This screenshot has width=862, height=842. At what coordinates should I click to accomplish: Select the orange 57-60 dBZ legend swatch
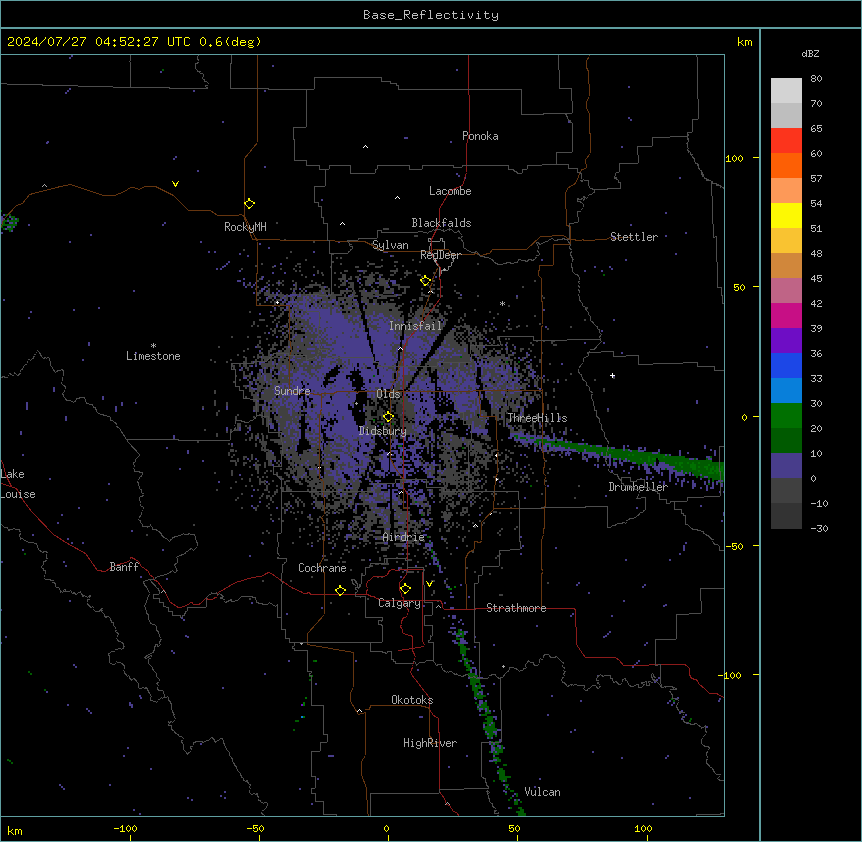786,165
